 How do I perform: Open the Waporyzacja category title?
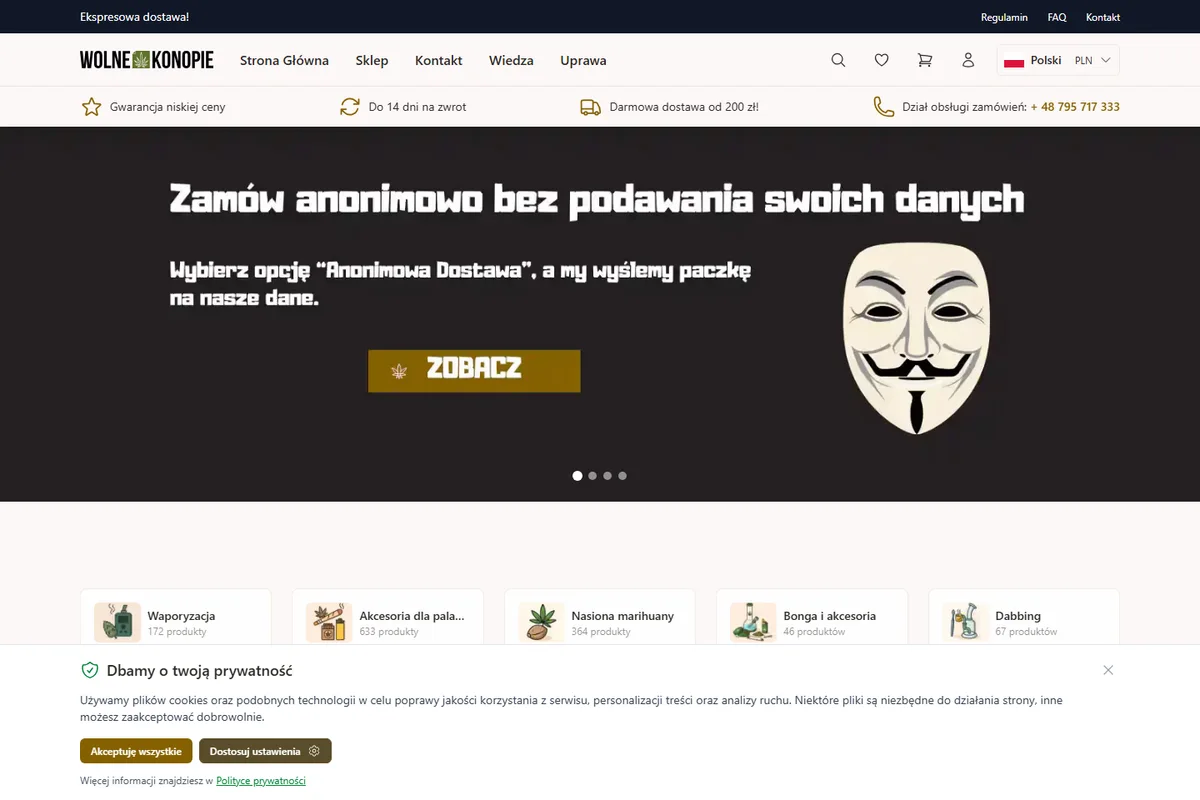pyautogui.click(x=181, y=616)
